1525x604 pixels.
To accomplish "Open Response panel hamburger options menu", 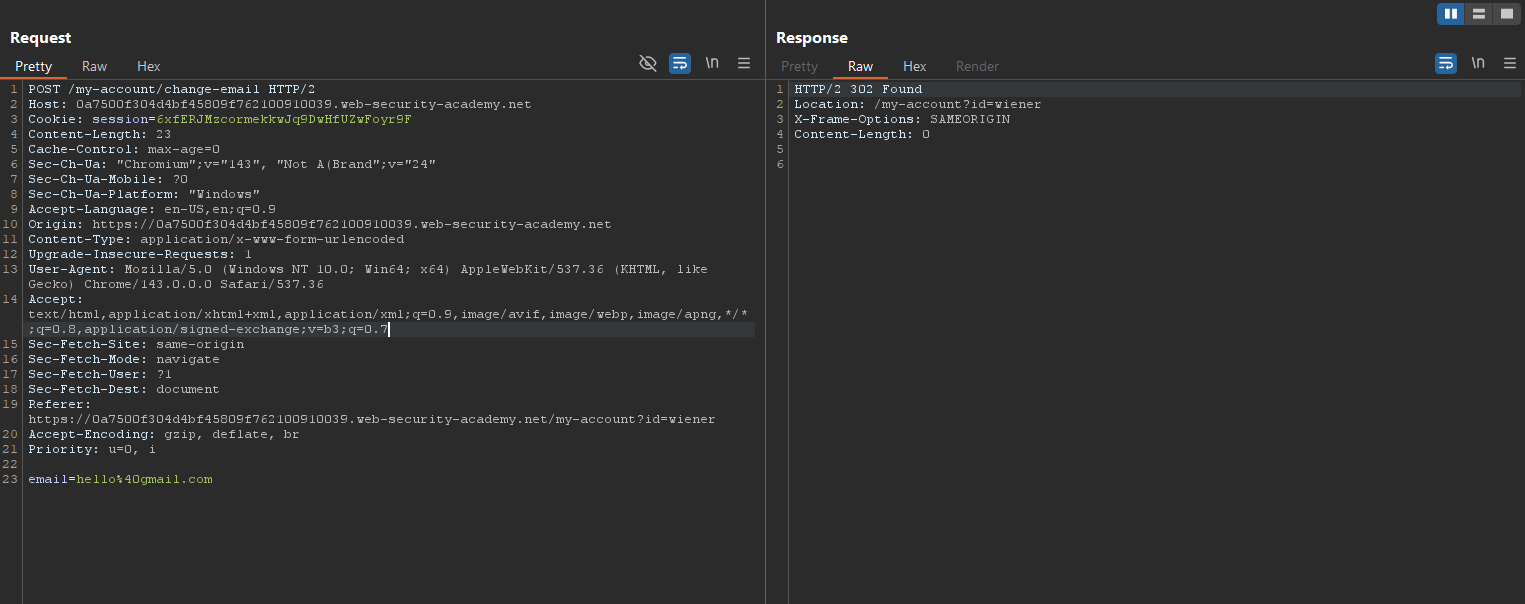I will pyautogui.click(x=1510, y=63).
